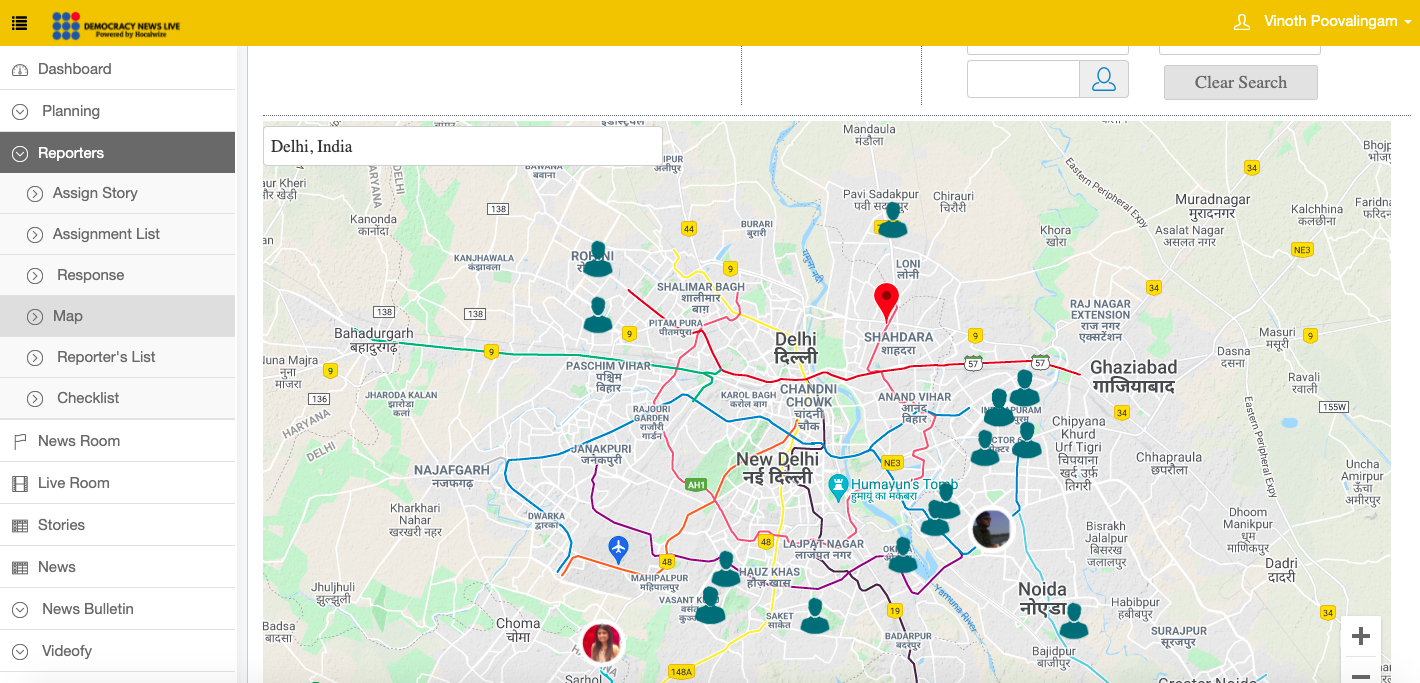This screenshot has width=1420, height=683.
Task: Click the airport icon on the map
Action: pos(619,548)
